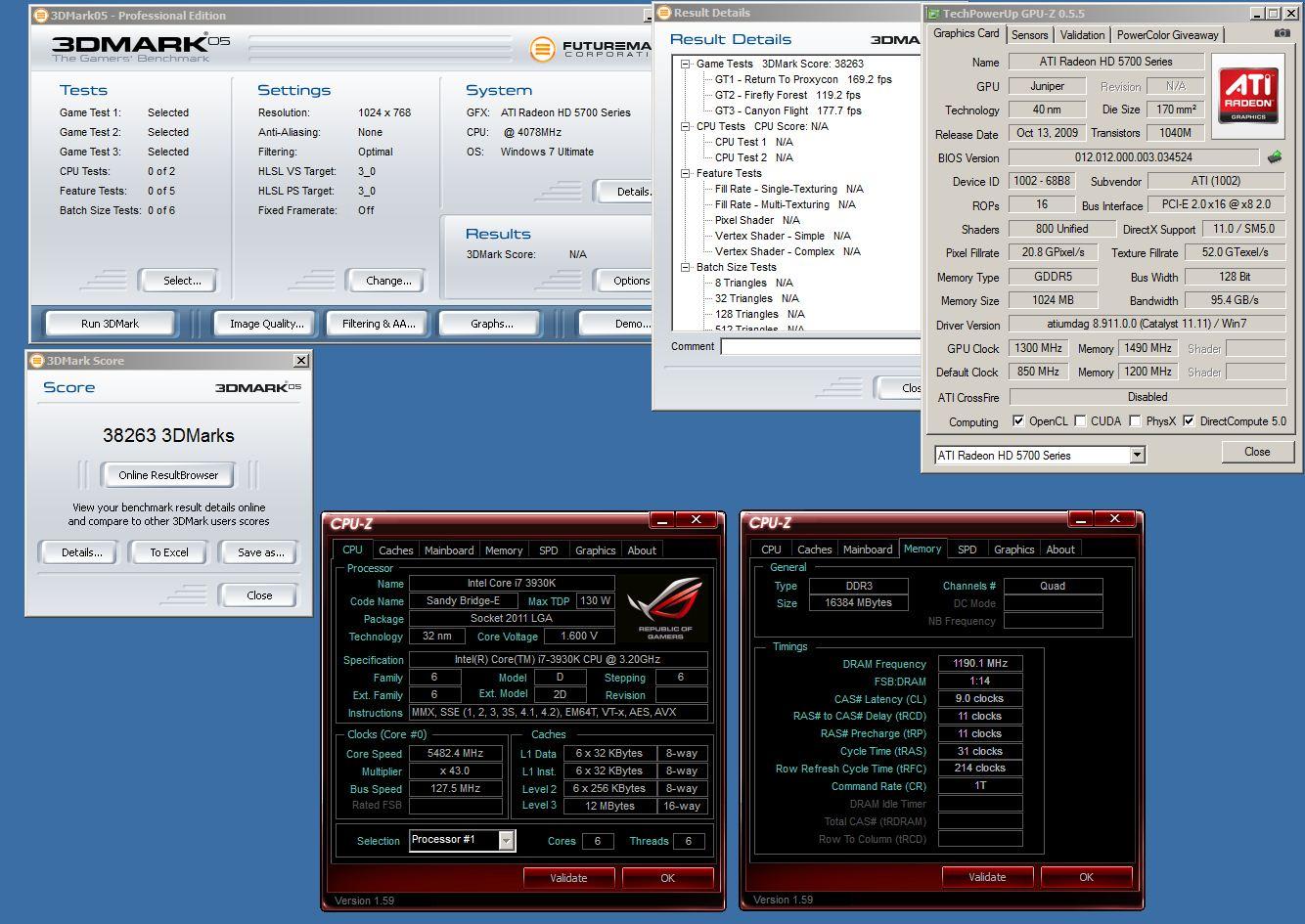The image size is (1305, 924).
Task: Click OK in the right CPU-Z Memory window
Action: click(x=1086, y=877)
